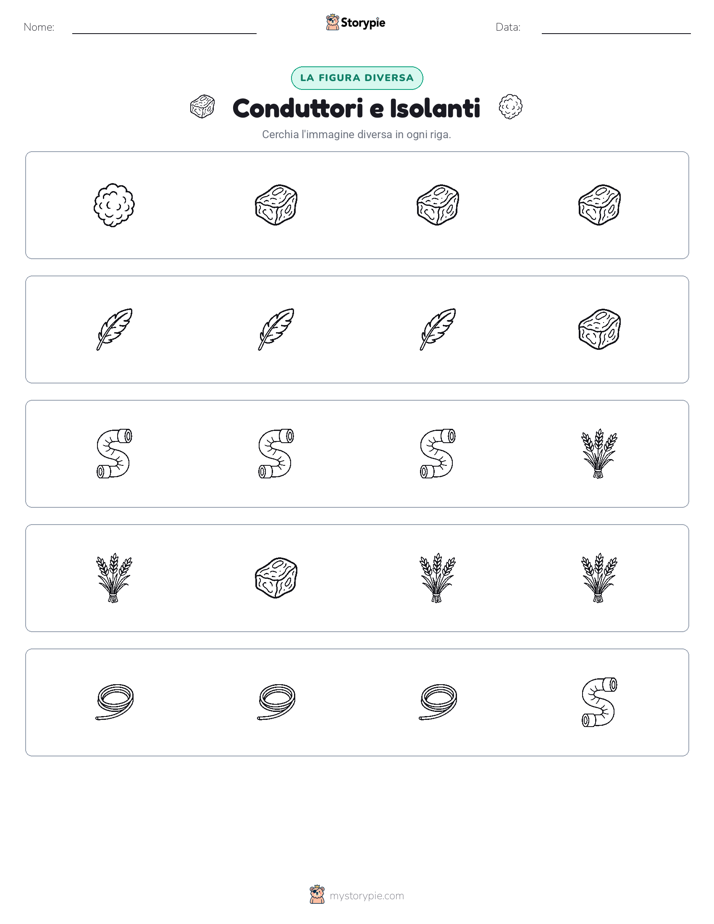Select the first S-pipe in row three
Viewport: 714px width, 924px height.
[x=114, y=453]
